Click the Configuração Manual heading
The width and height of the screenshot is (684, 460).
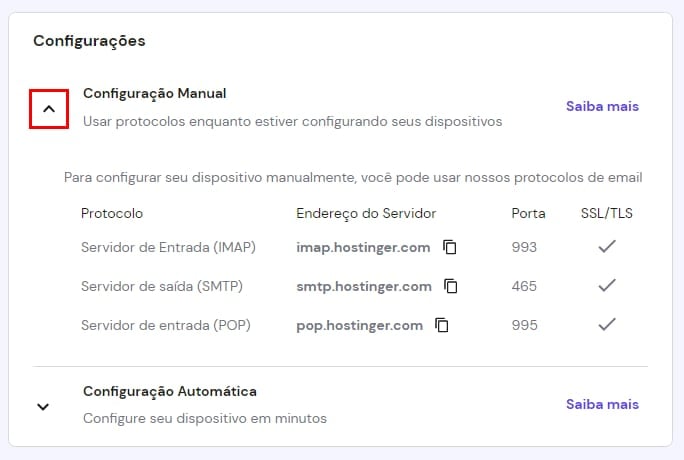click(x=155, y=93)
